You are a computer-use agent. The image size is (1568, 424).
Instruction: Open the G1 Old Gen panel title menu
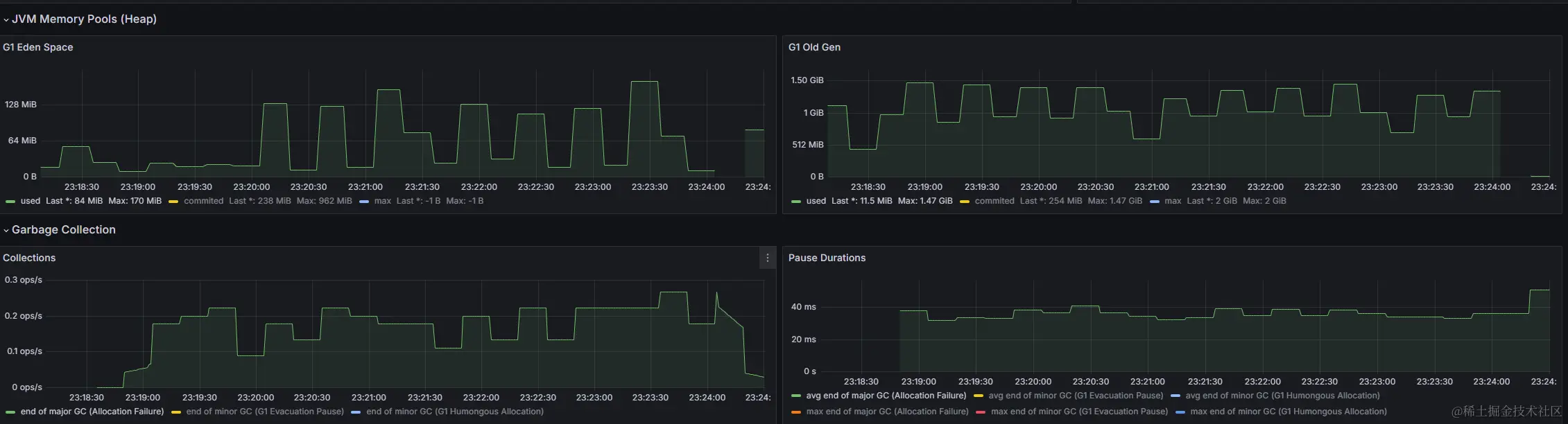(814, 47)
